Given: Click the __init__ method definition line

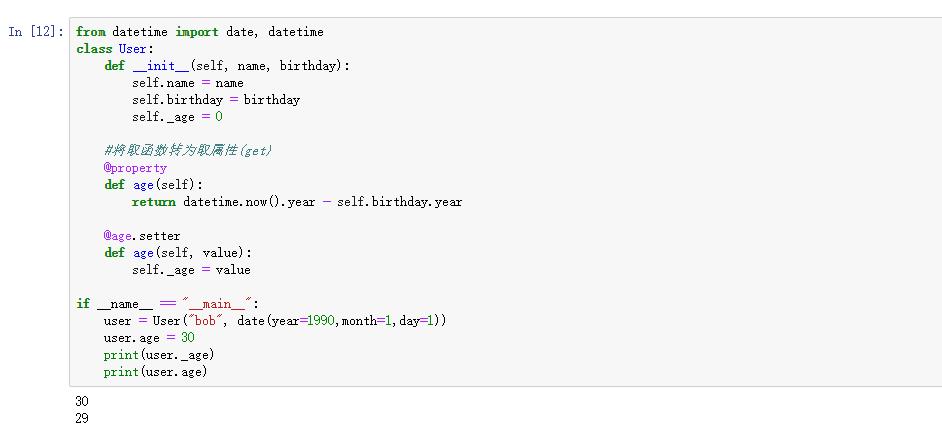Looking at the screenshot, I should click(227, 66).
